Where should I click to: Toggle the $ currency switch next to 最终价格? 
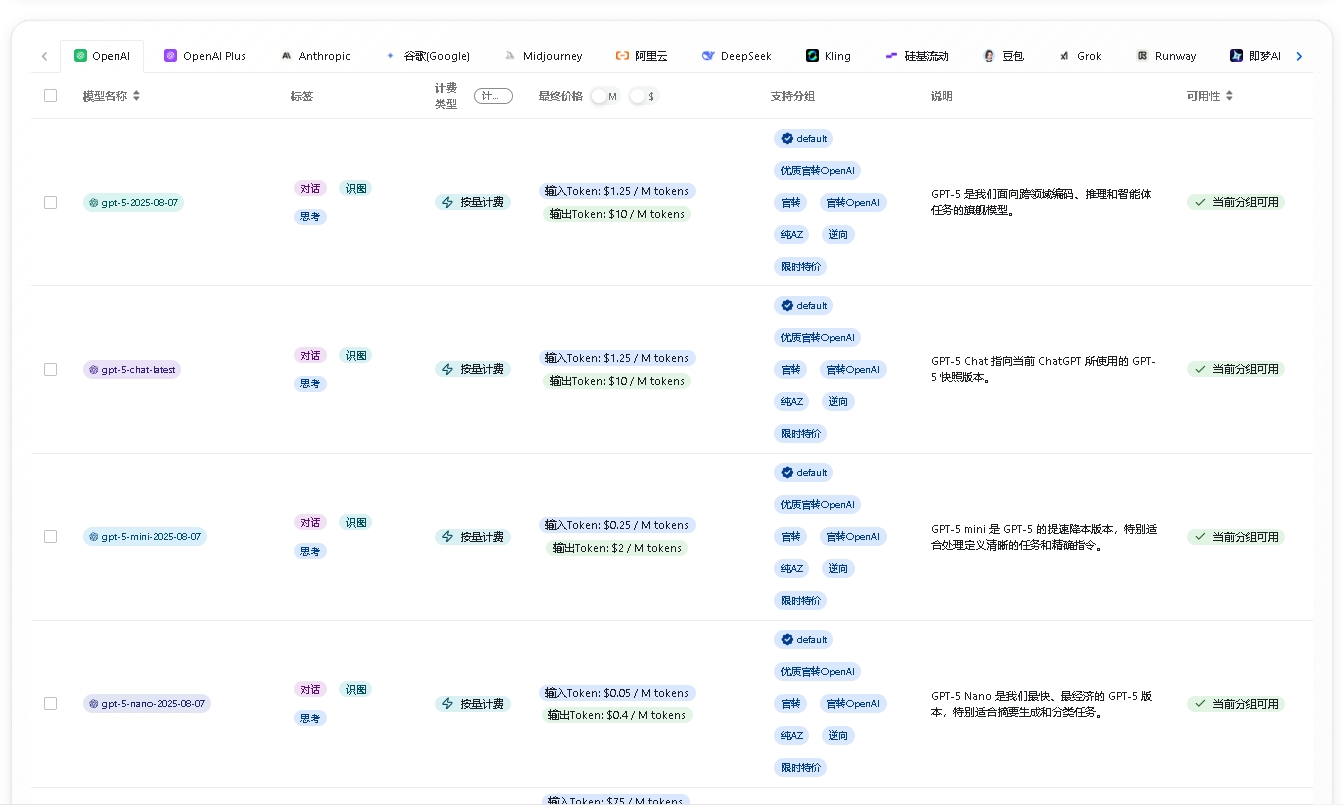644,96
